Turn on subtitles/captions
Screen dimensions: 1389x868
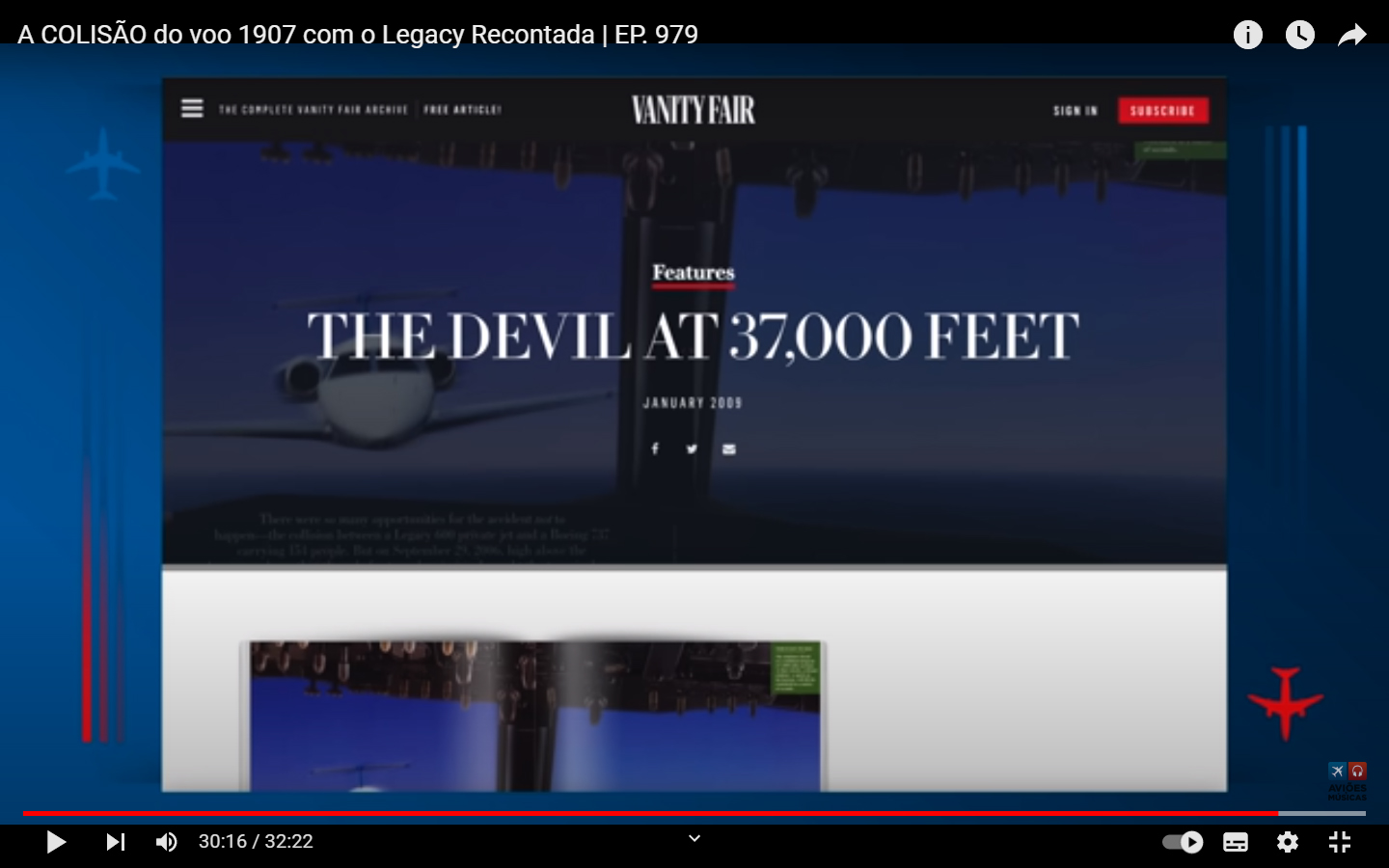tap(1236, 842)
